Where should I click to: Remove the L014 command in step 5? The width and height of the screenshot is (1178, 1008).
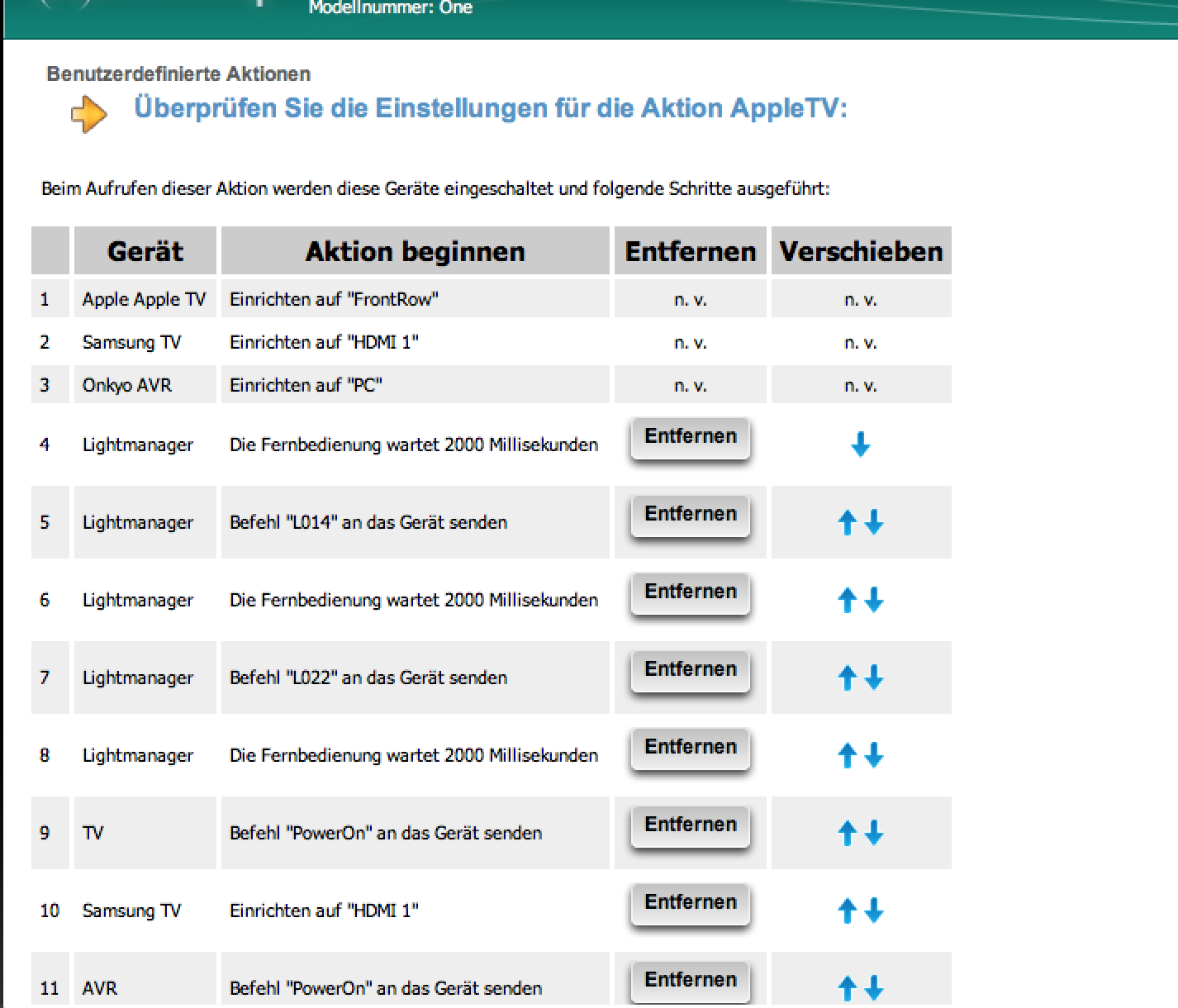point(690,516)
